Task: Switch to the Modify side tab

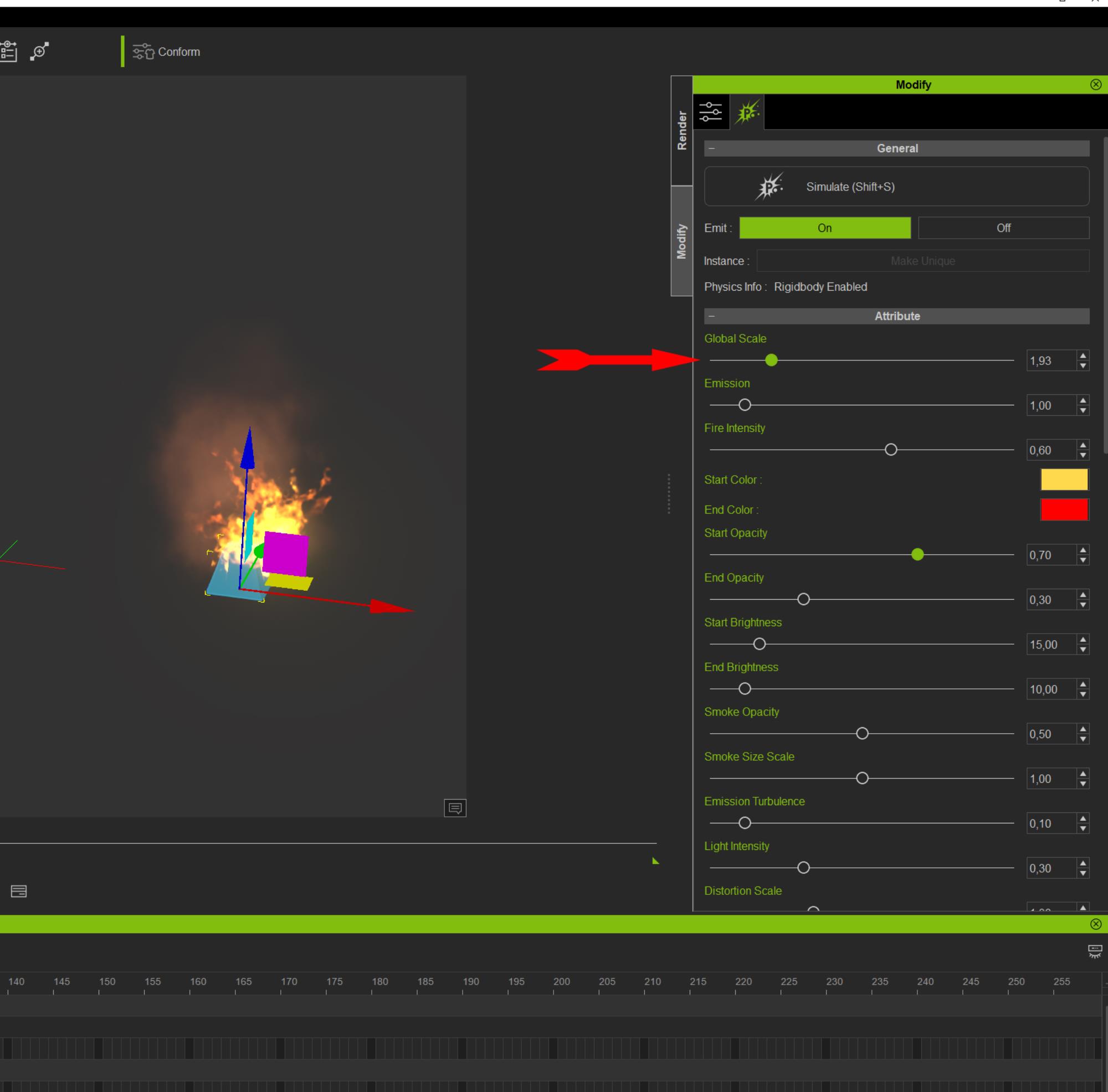Action: pos(681,241)
